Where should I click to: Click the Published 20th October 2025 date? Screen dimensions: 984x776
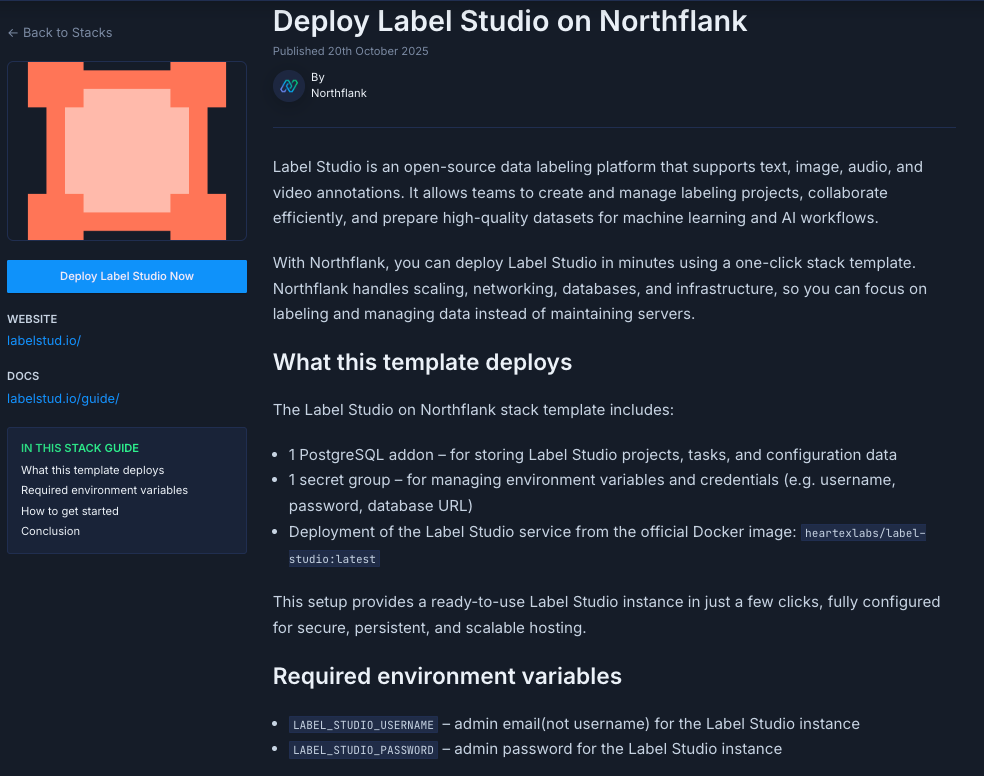point(350,51)
